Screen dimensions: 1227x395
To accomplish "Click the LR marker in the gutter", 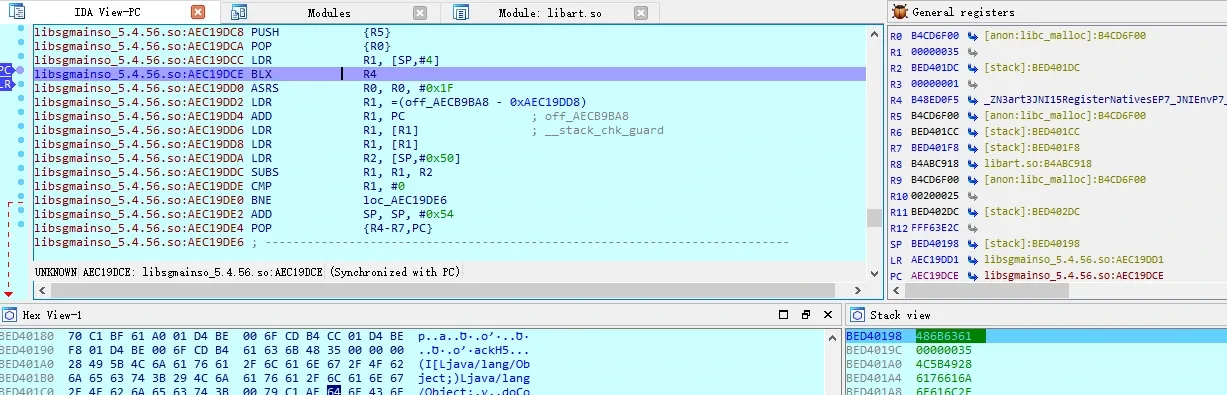I will pyautogui.click(x=6, y=85).
